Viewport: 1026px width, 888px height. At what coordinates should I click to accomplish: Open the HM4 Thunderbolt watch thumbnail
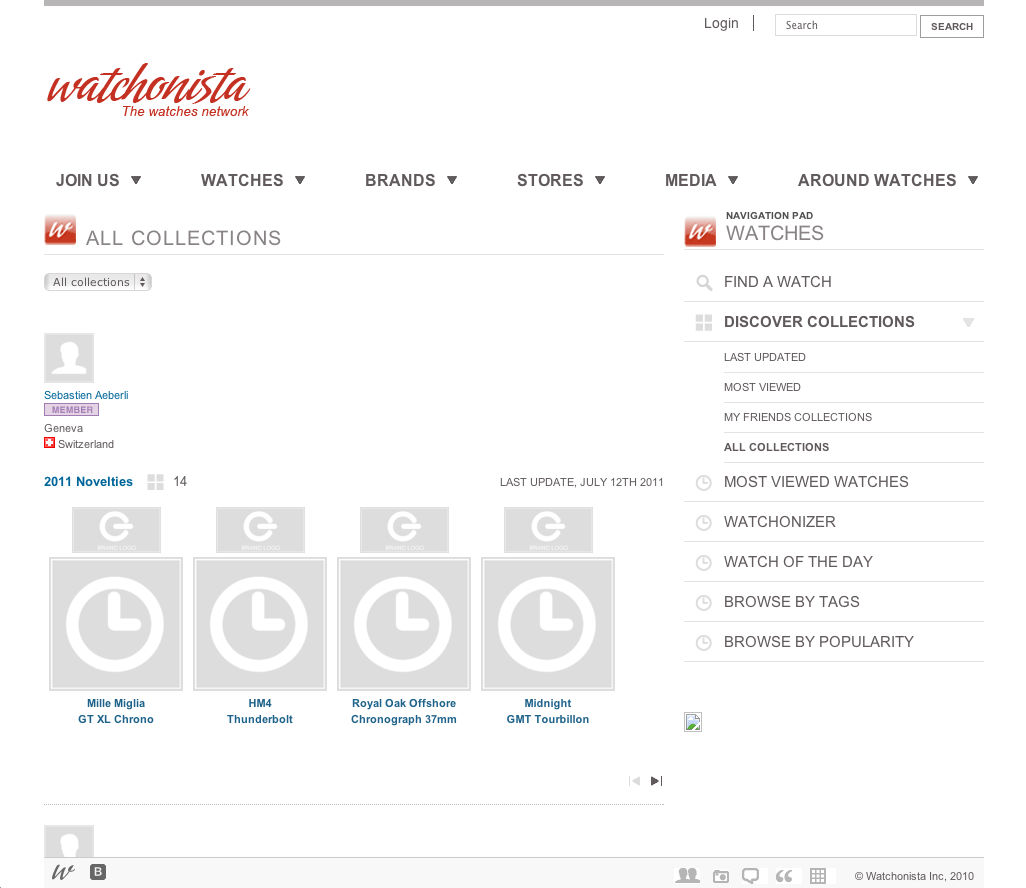tap(260, 624)
